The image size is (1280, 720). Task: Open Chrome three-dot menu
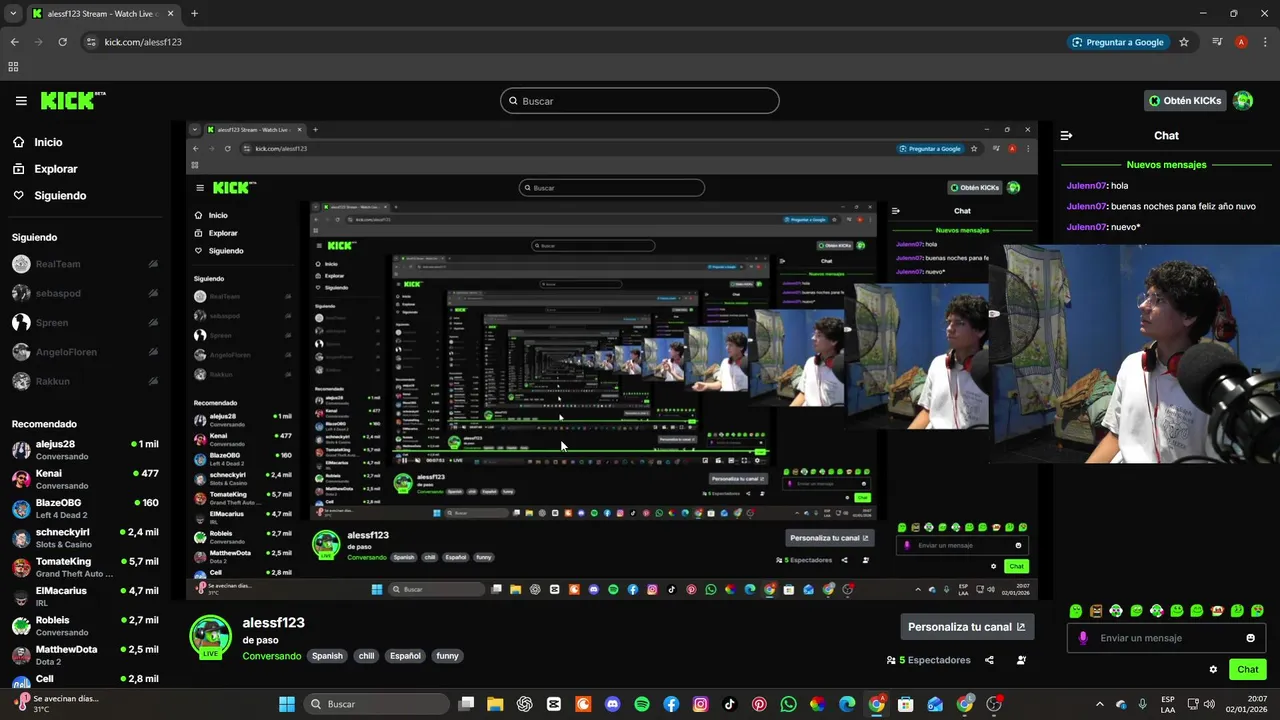[x=1265, y=42]
